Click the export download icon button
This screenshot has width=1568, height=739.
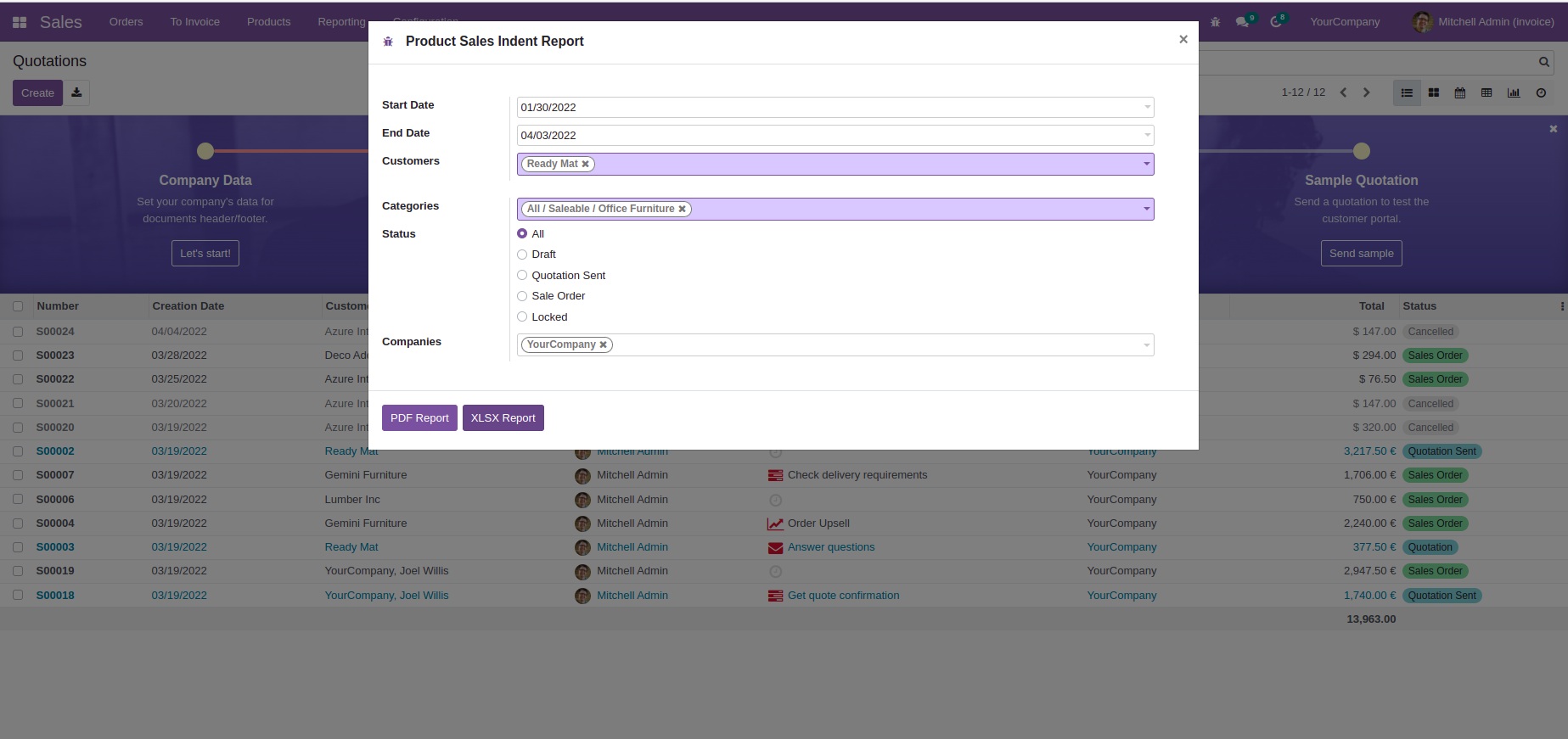click(76, 93)
